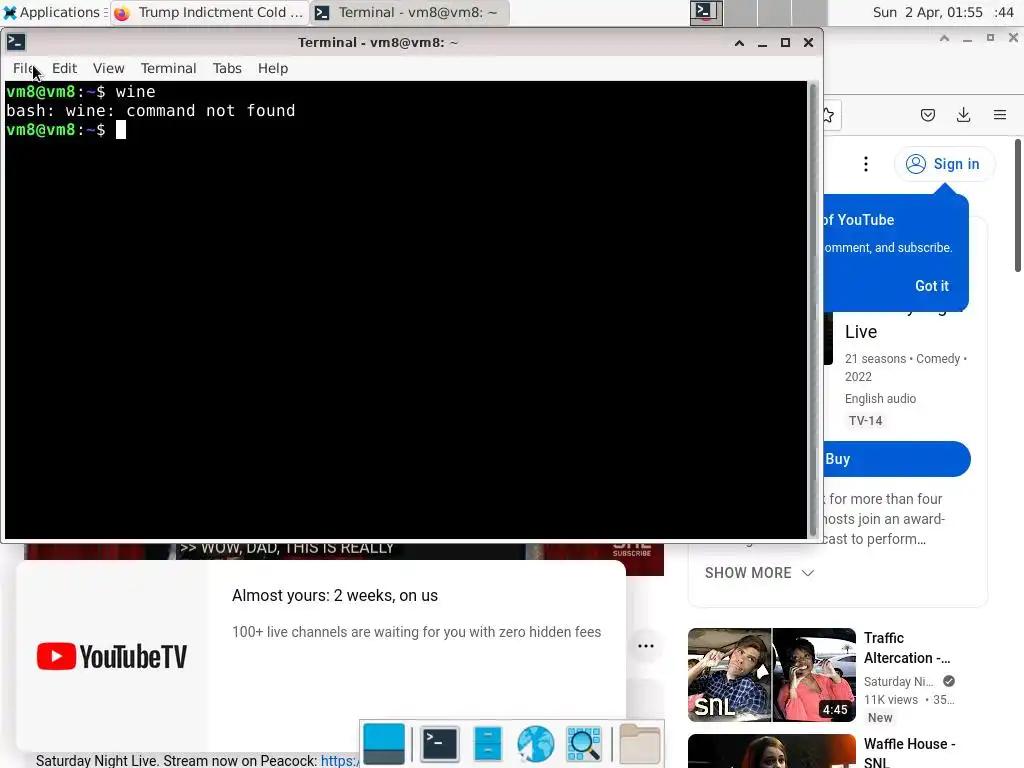Click the workspace switcher terminal thumbnail
Image resolution: width=1024 pixels, height=768 pixels.
706,12
